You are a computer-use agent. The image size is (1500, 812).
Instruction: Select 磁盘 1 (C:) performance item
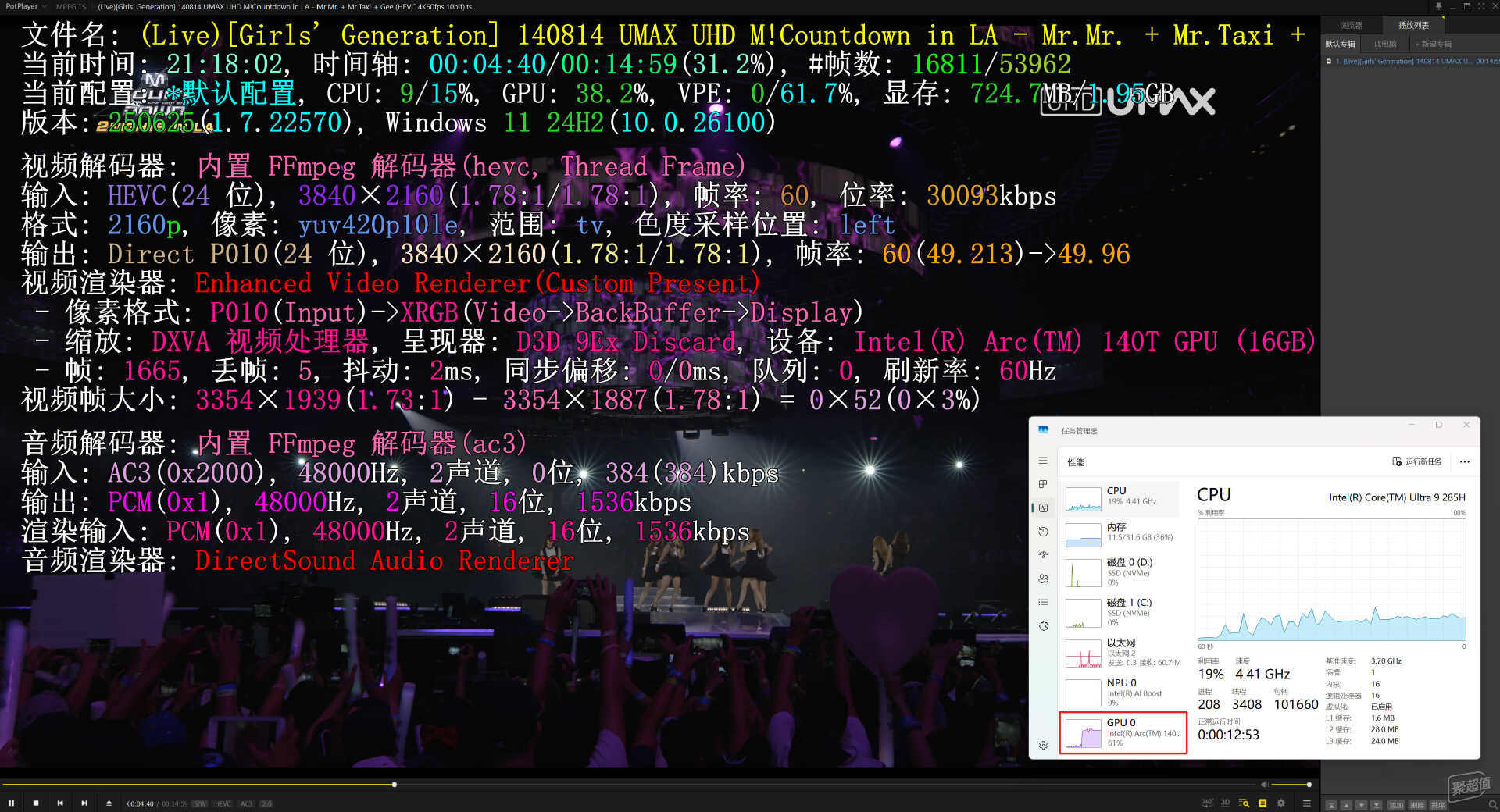point(1122,613)
